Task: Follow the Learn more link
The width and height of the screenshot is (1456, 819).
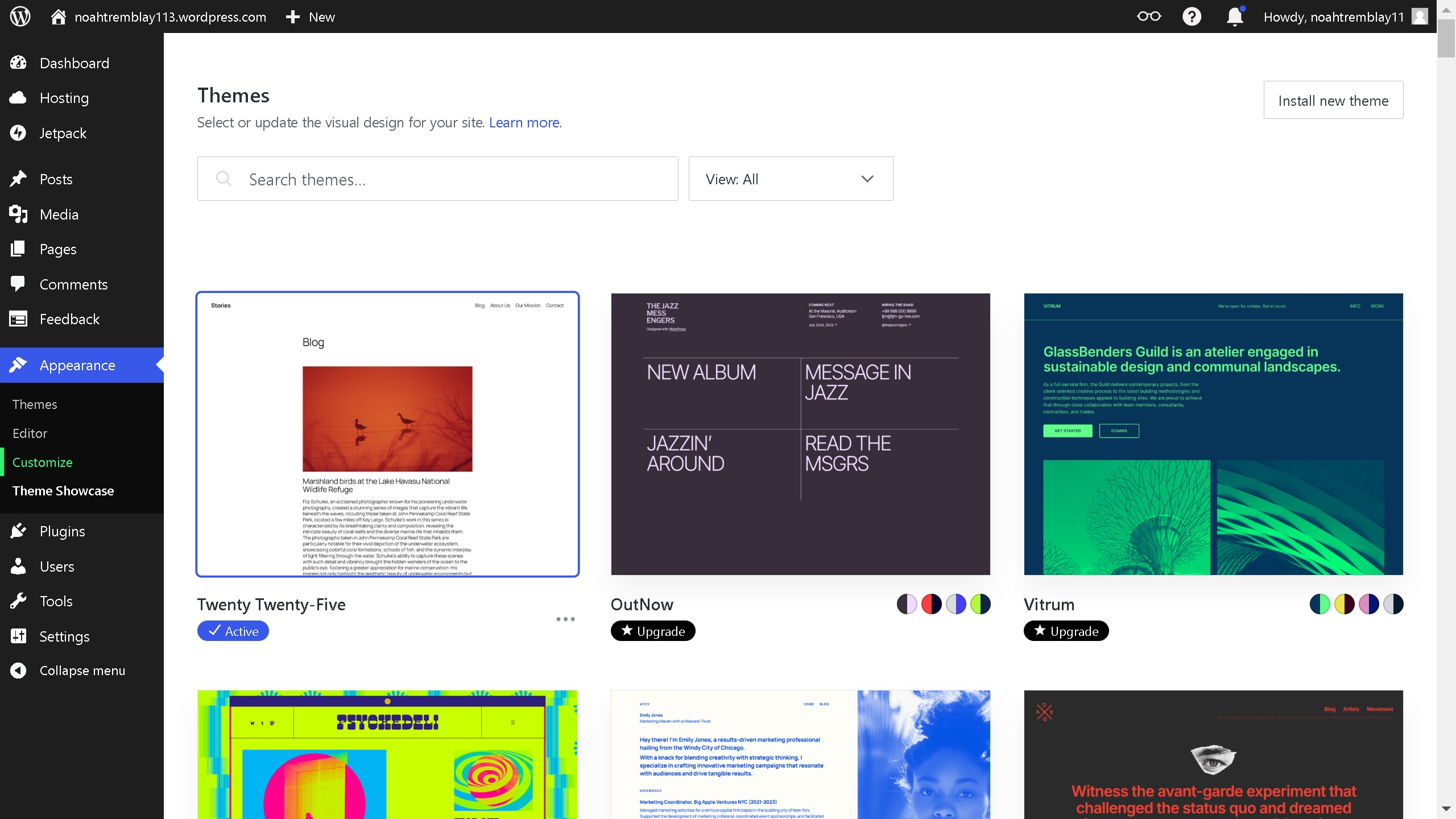Action: click(x=524, y=123)
